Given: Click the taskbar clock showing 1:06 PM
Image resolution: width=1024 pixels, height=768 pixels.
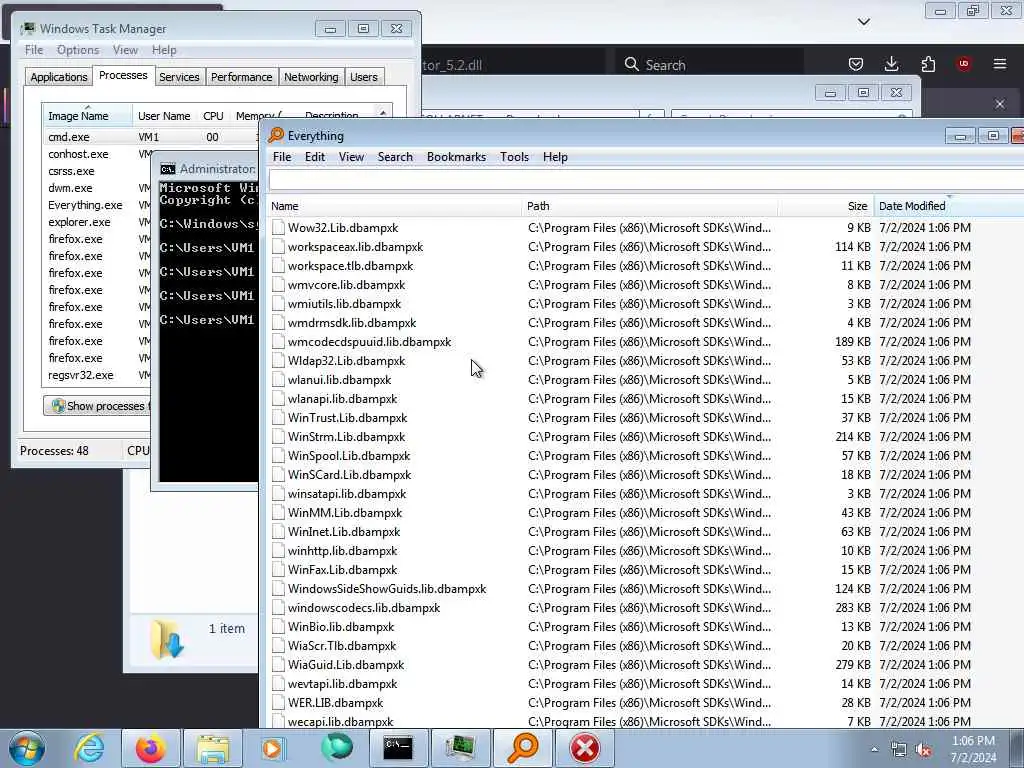Looking at the screenshot, I should [x=973, y=749].
